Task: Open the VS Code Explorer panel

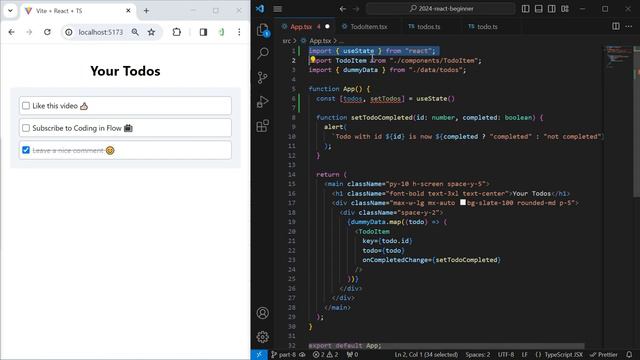Action: 263,30
